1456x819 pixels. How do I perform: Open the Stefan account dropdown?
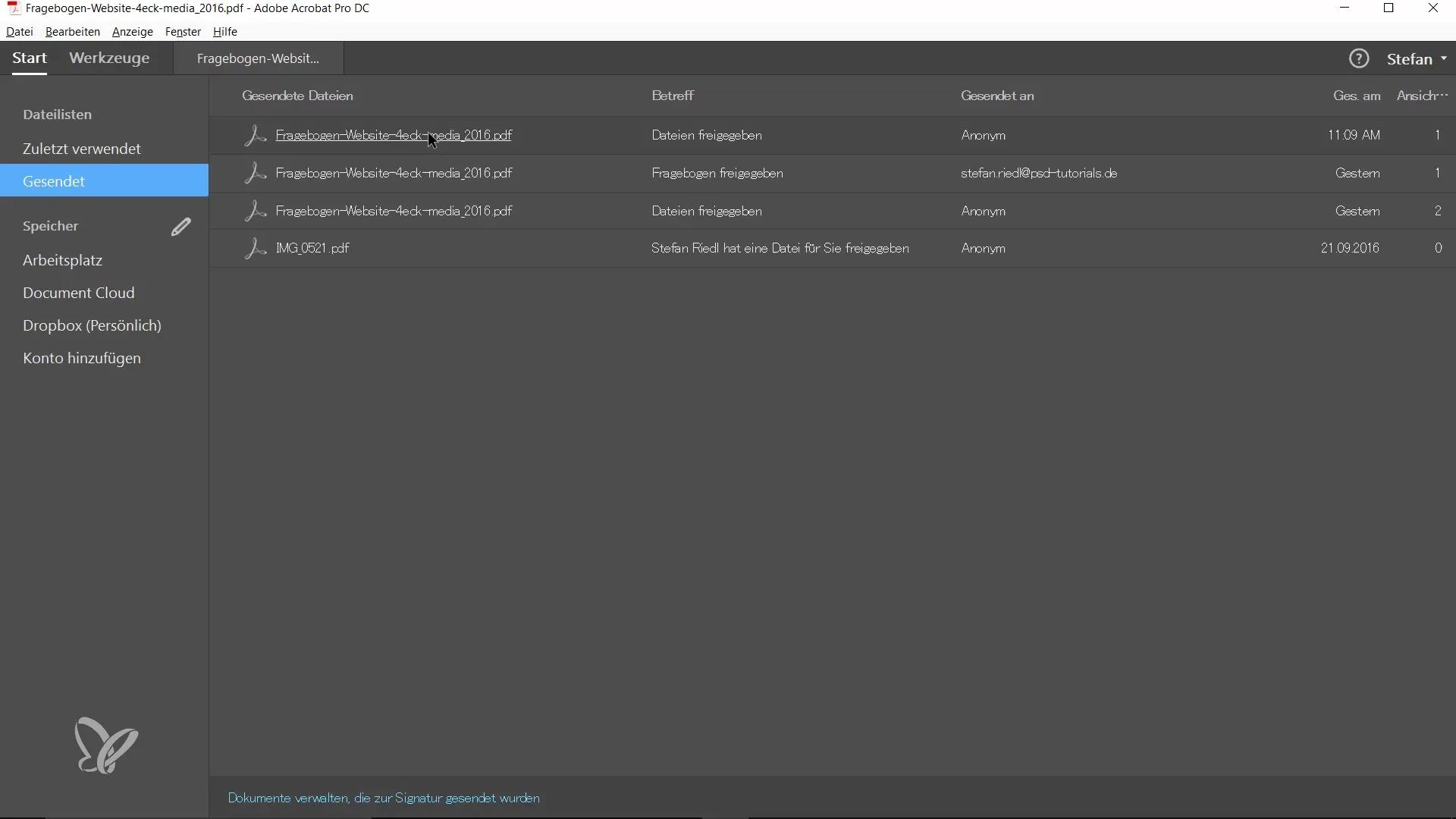(x=1417, y=58)
